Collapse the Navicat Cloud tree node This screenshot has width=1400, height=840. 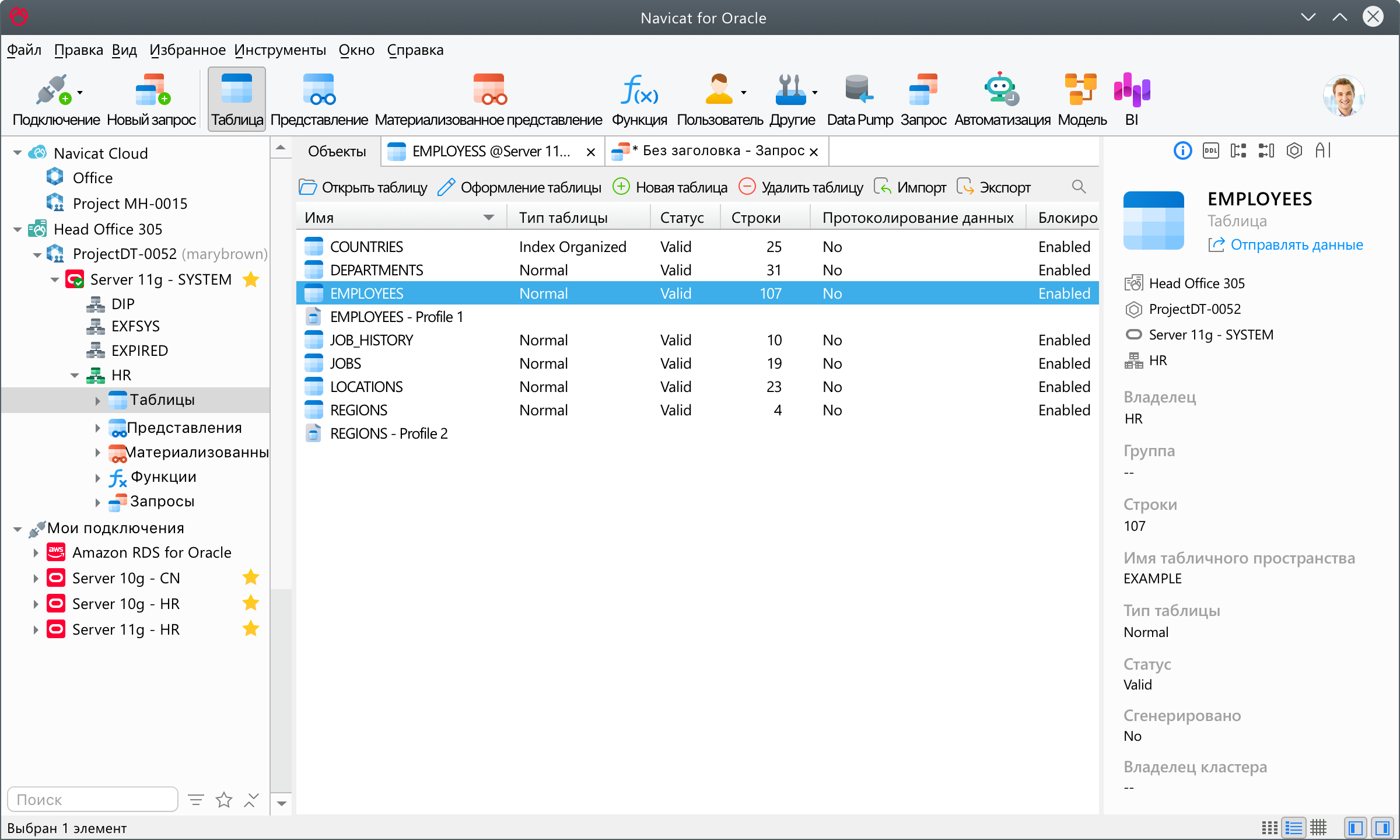point(17,153)
